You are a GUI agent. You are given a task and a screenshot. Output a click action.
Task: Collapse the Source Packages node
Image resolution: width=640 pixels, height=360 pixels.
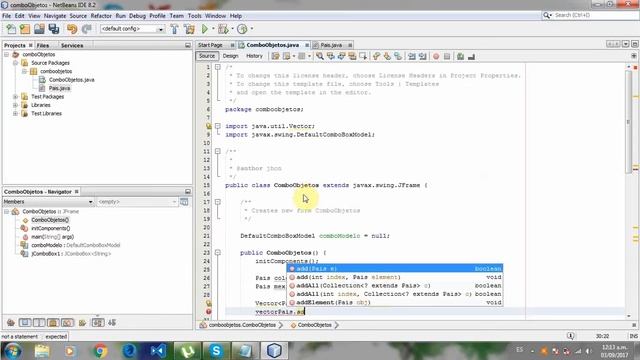tap(16, 63)
